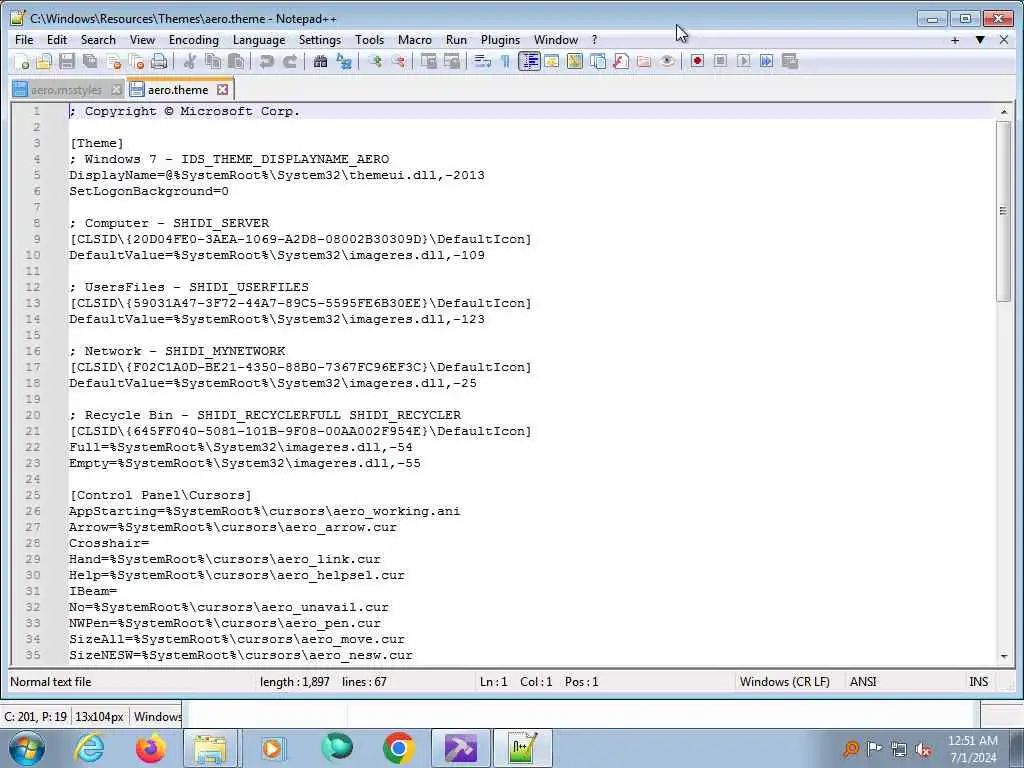The width and height of the screenshot is (1024, 768).
Task: Launch Firefox from the taskbar
Action: 151,748
